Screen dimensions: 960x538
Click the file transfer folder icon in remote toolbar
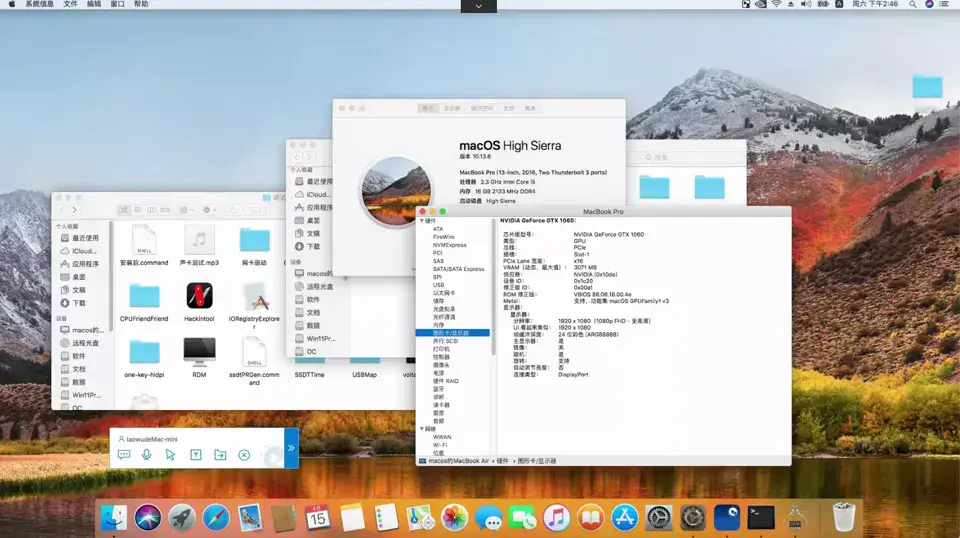(220, 455)
